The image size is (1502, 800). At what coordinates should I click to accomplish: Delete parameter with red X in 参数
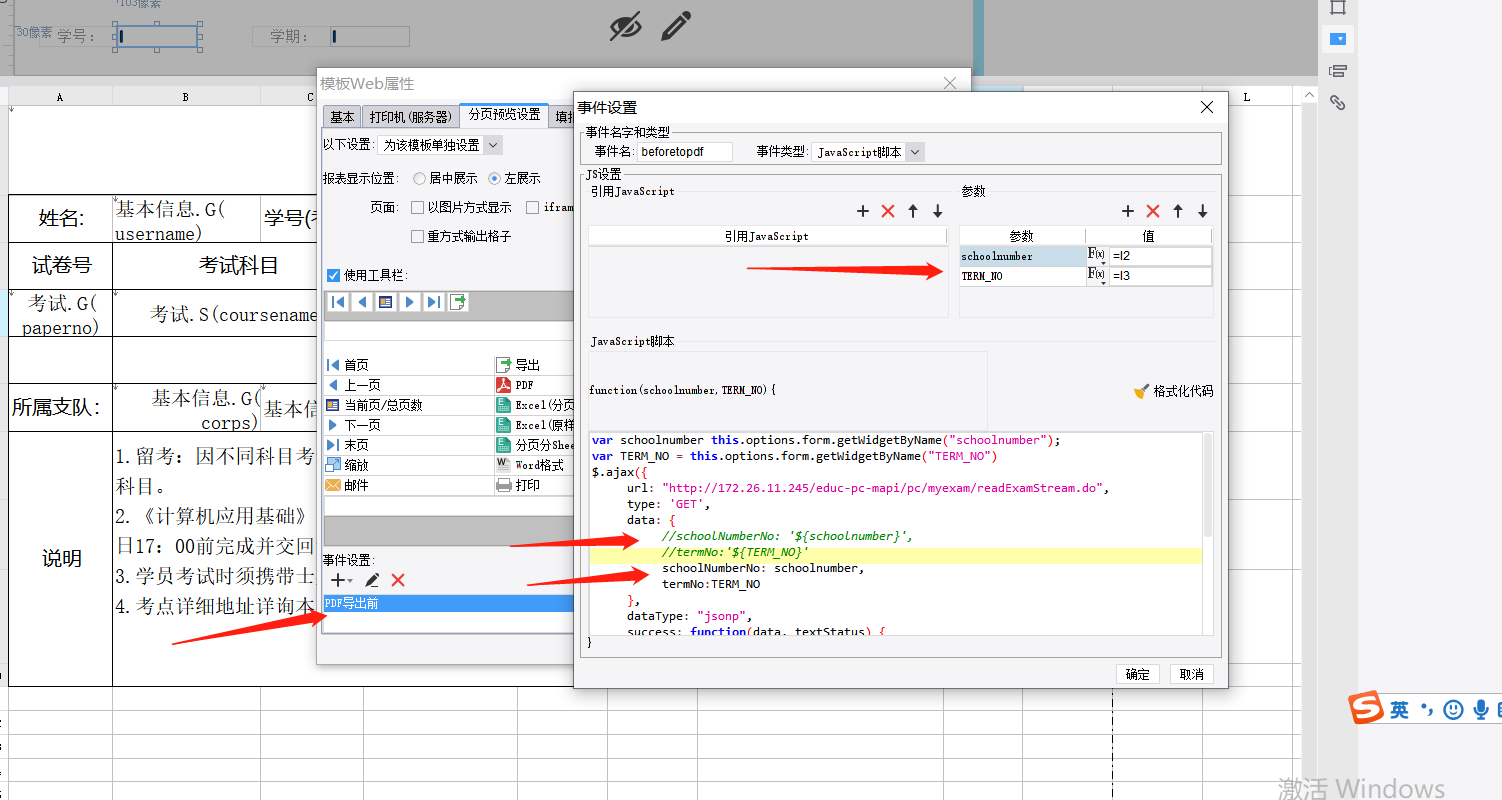click(1153, 211)
